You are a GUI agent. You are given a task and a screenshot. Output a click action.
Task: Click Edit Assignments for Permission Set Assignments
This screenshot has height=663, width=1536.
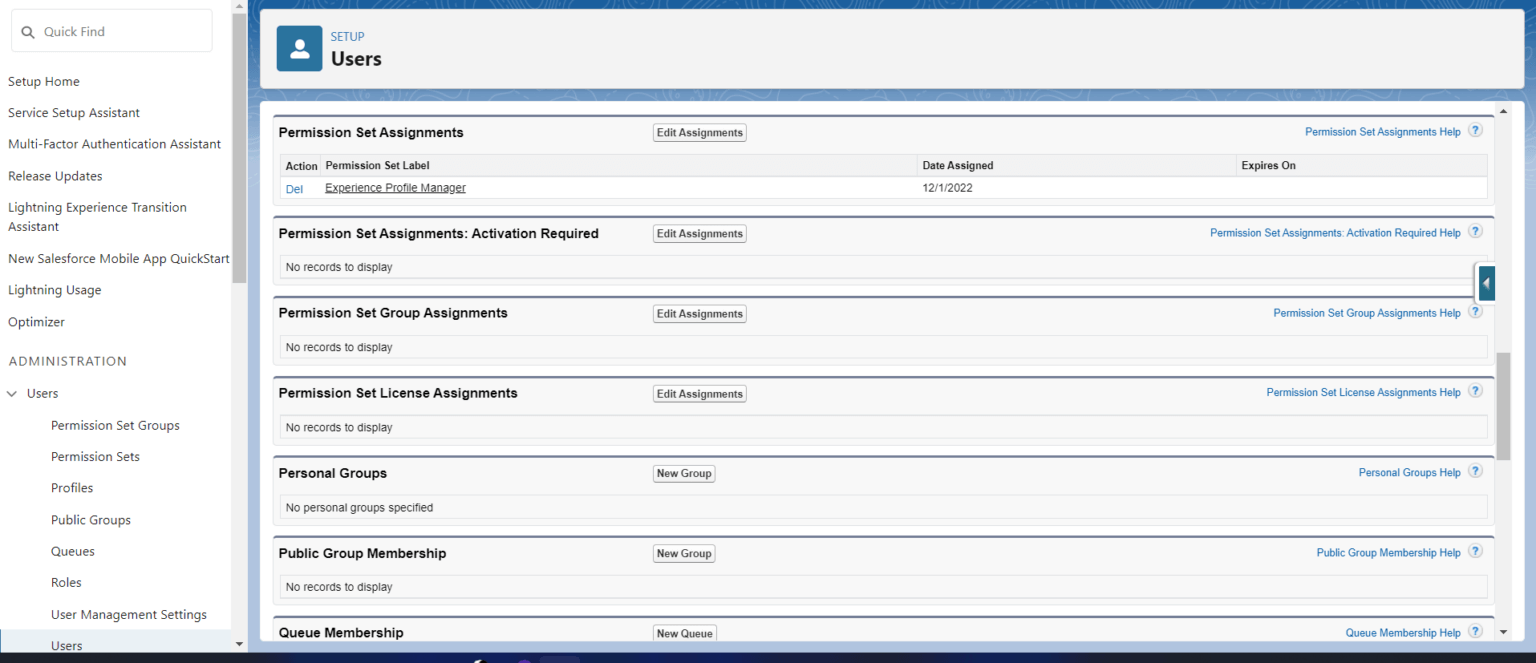click(x=699, y=132)
